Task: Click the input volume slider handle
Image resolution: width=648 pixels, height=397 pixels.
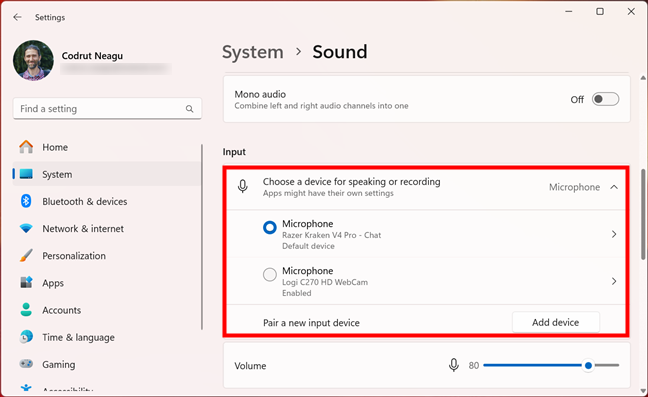Action: tap(588, 365)
